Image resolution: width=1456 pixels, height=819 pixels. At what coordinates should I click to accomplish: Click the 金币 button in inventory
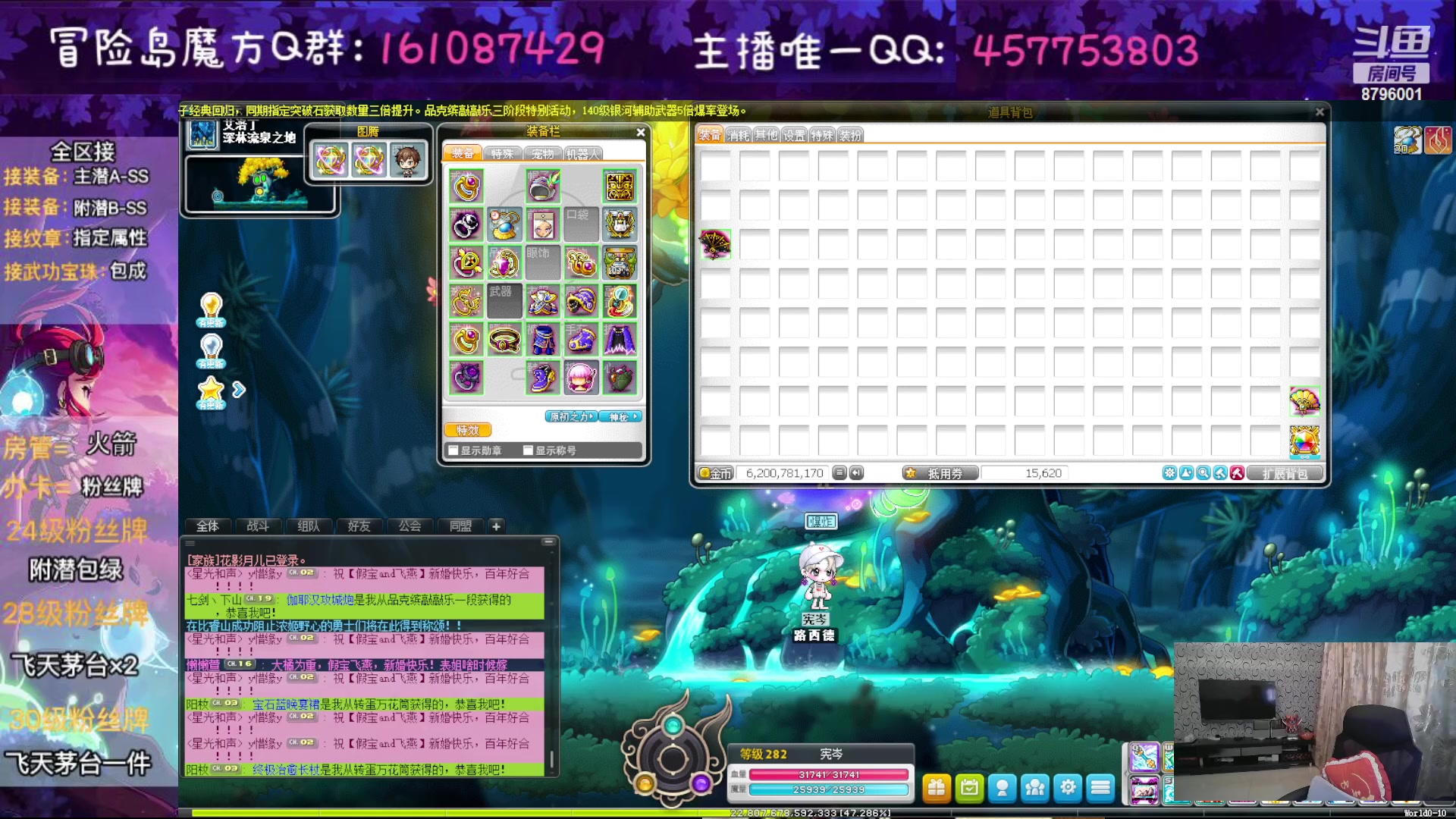pyautogui.click(x=716, y=473)
